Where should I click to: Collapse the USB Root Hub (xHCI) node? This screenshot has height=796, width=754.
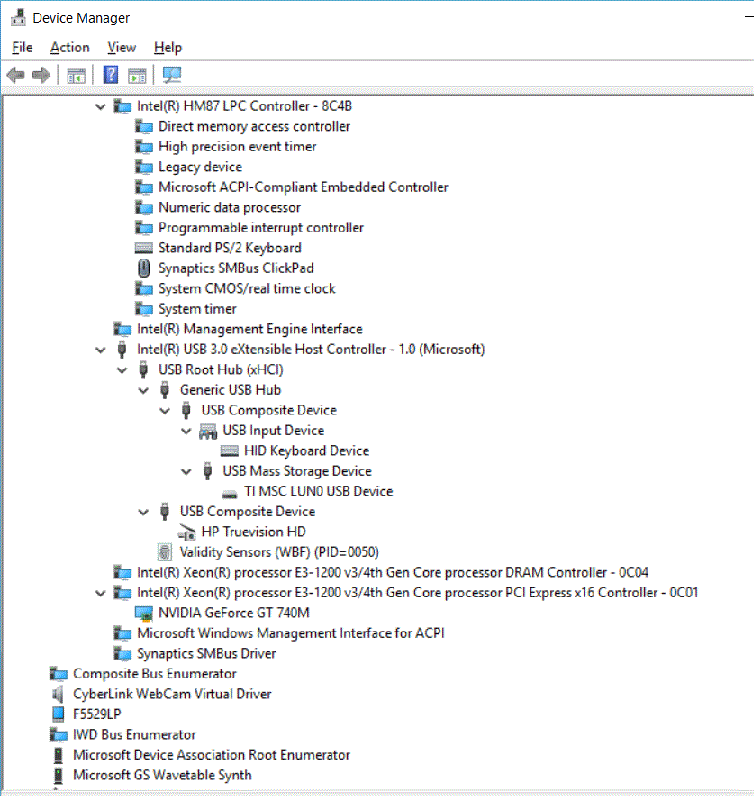point(122,370)
